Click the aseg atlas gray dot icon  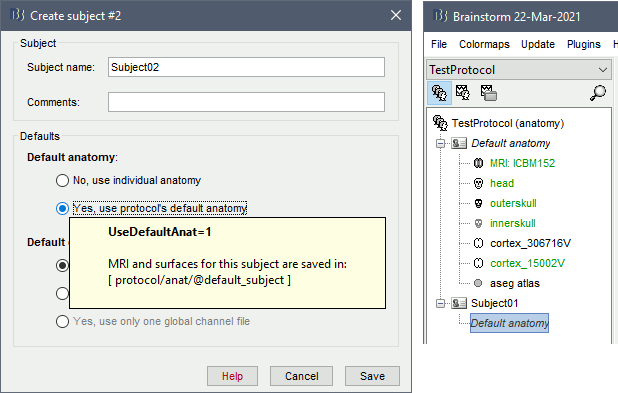478,283
